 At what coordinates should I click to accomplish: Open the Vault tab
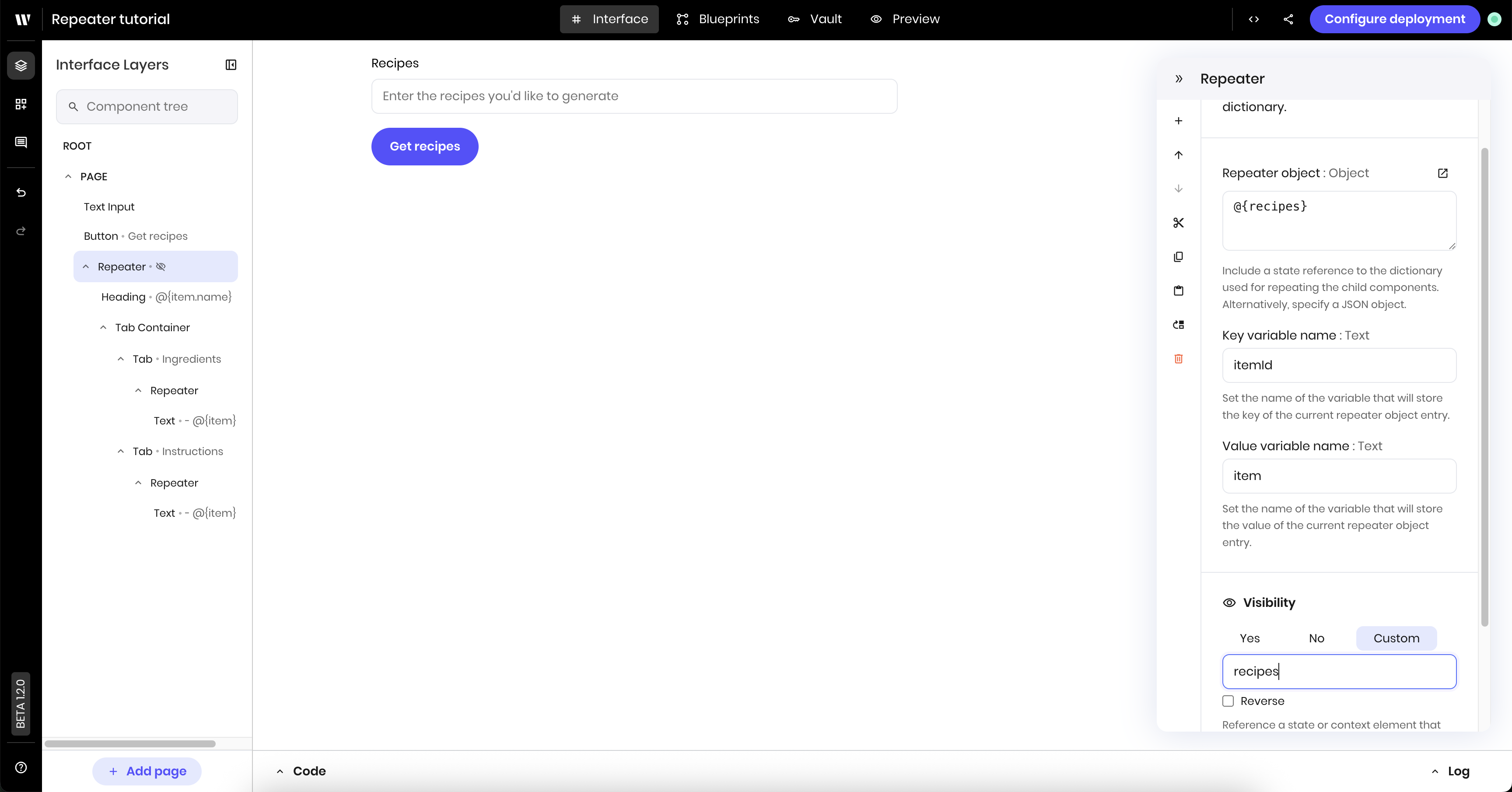click(x=815, y=19)
